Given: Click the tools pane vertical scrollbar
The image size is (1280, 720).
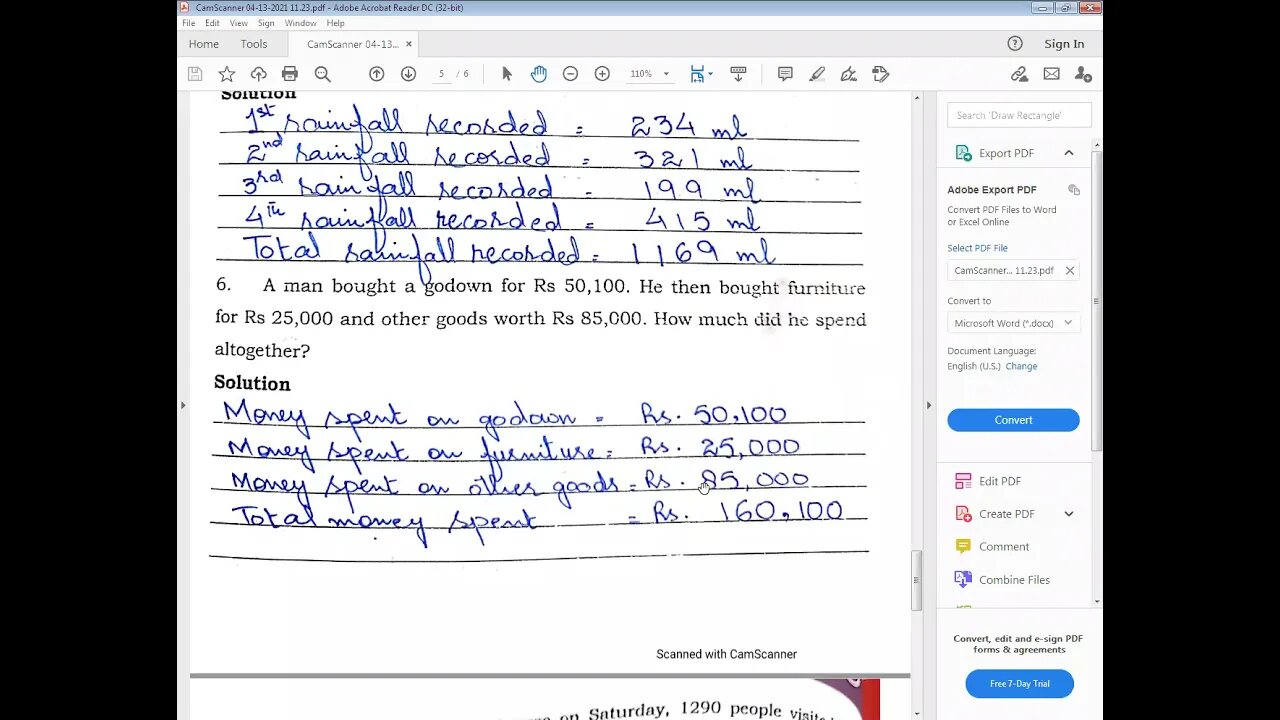Looking at the screenshot, I should point(1097,300).
